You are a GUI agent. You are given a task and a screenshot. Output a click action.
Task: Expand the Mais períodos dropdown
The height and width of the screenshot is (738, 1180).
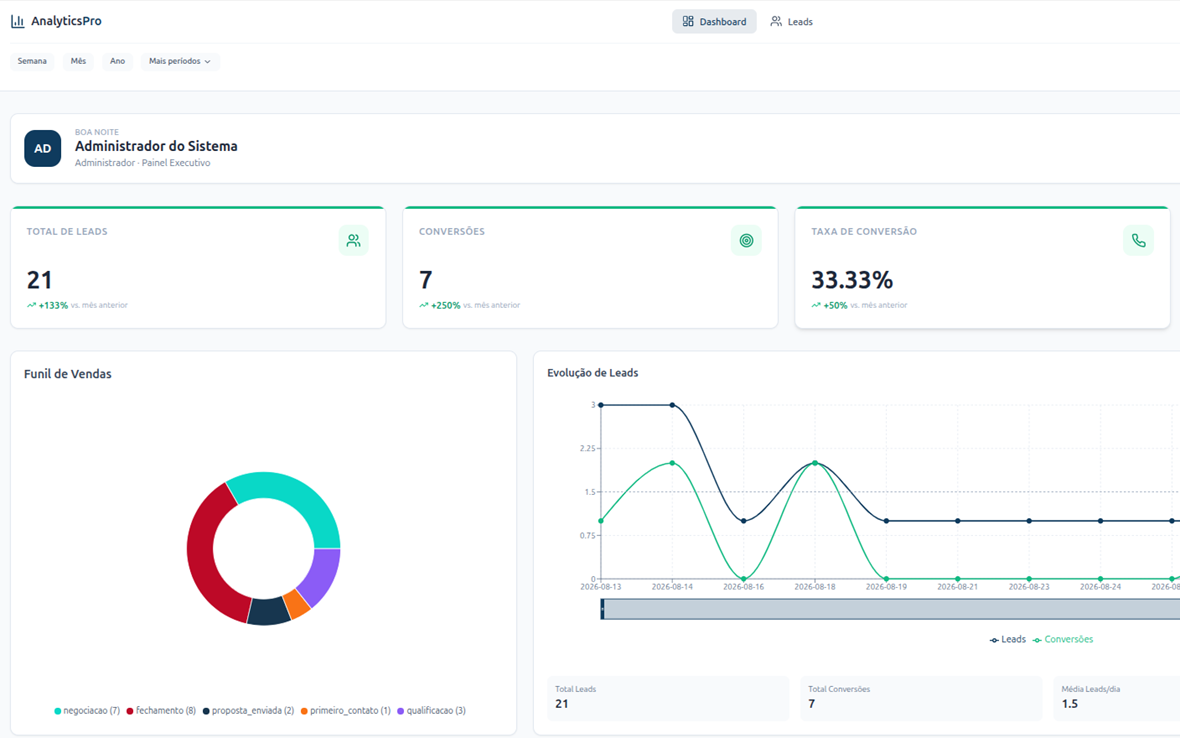[x=180, y=61]
